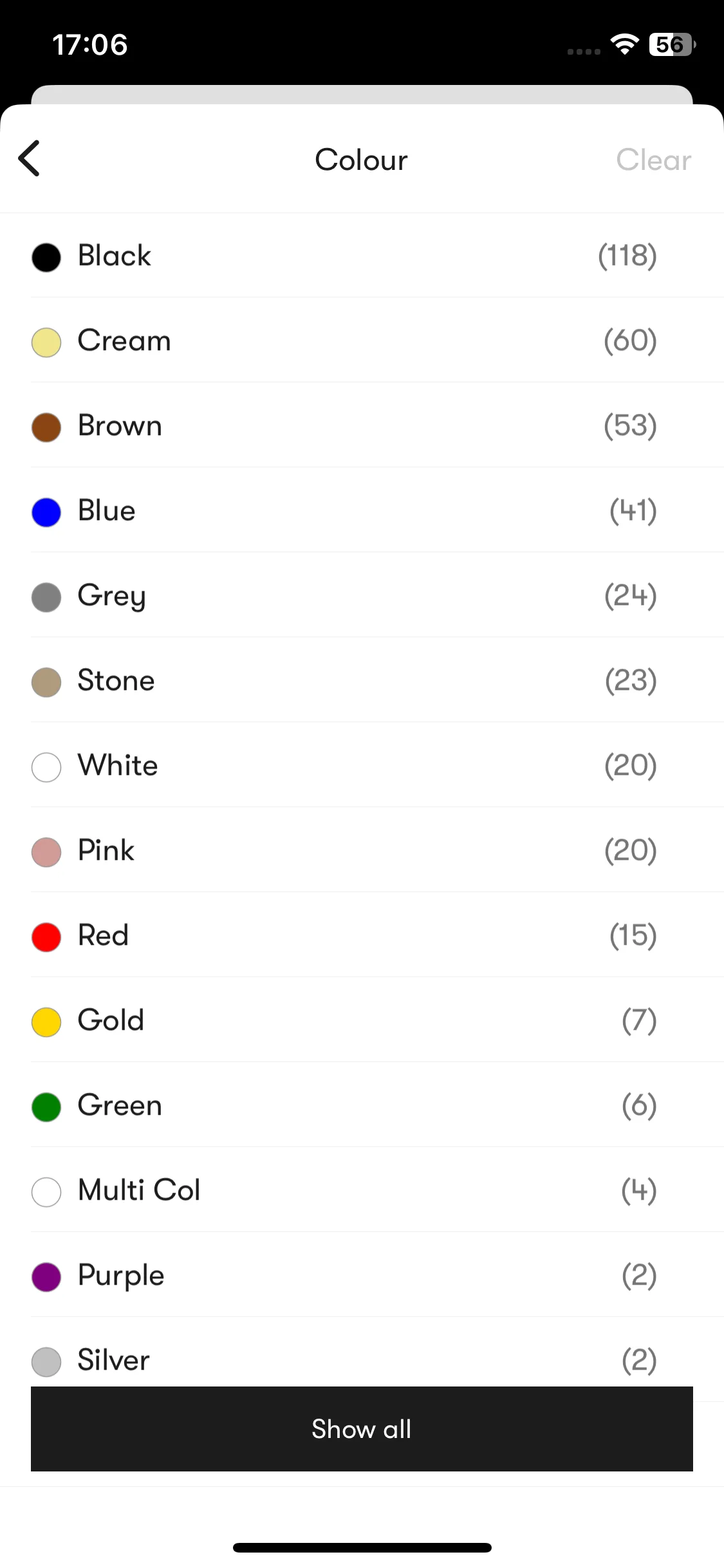Choose the White colour circle
Image resolution: width=724 pixels, height=1568 pixels.
[46, 767]
